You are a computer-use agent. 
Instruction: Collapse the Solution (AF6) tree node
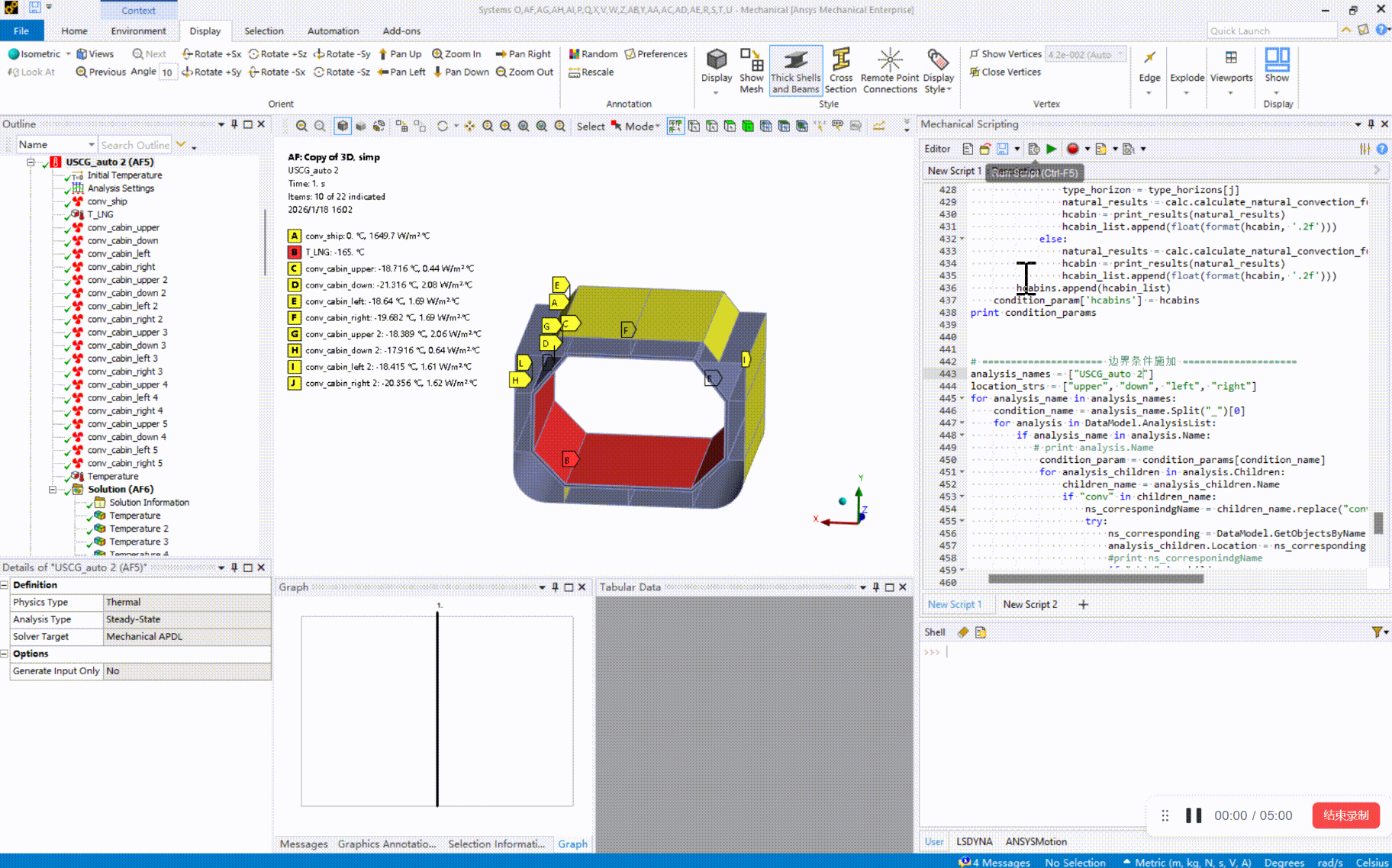click(x=53, y=490)
